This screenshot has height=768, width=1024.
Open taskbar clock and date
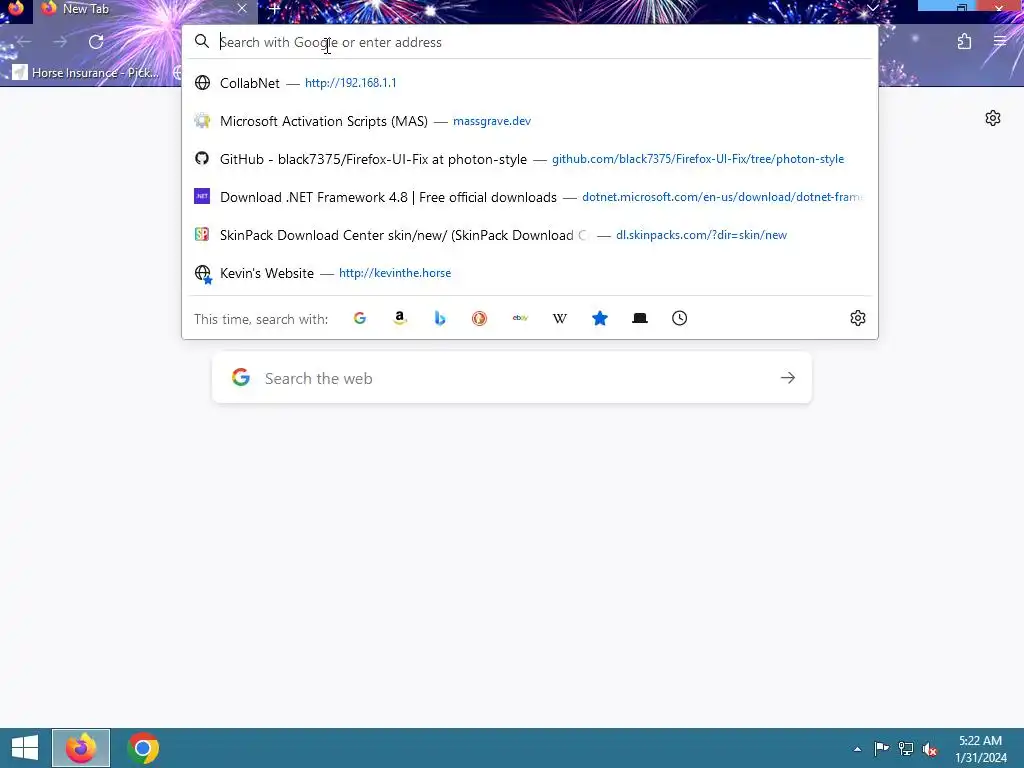coord(981,748)
